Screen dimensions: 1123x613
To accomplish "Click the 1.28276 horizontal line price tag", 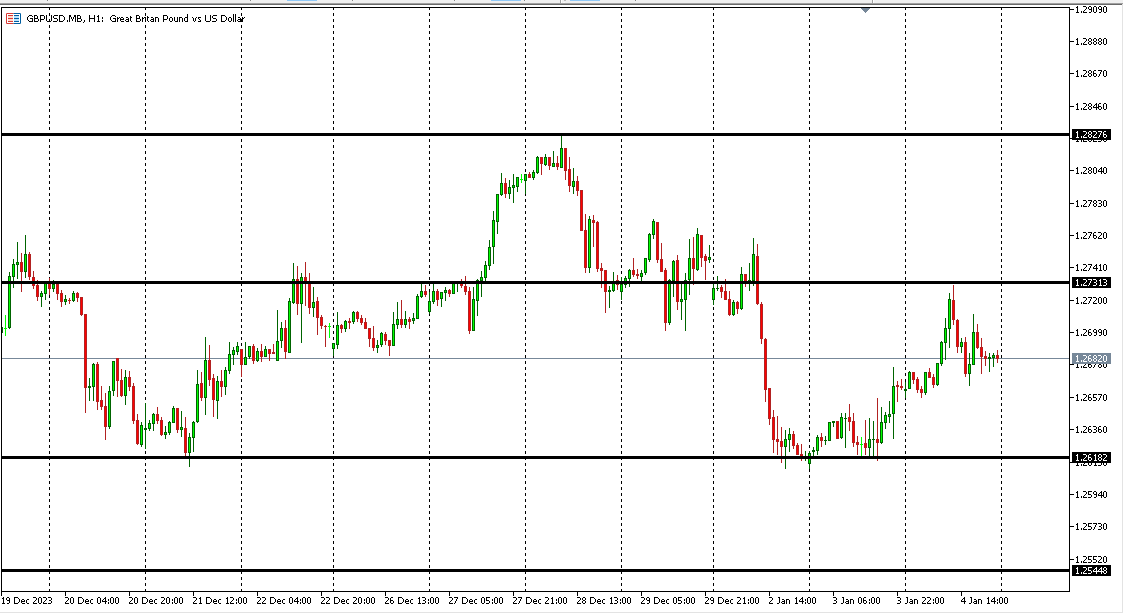I will pos(1091,135).
